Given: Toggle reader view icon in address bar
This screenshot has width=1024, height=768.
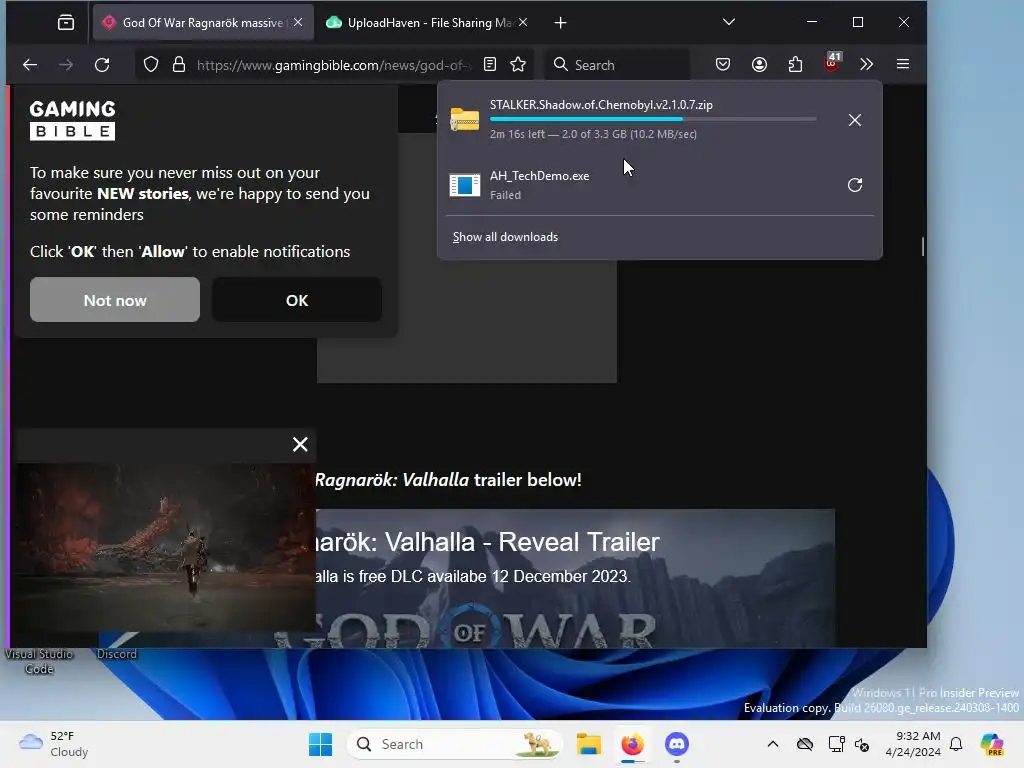Looking at the screenshot, I should (x=490, y=64).
